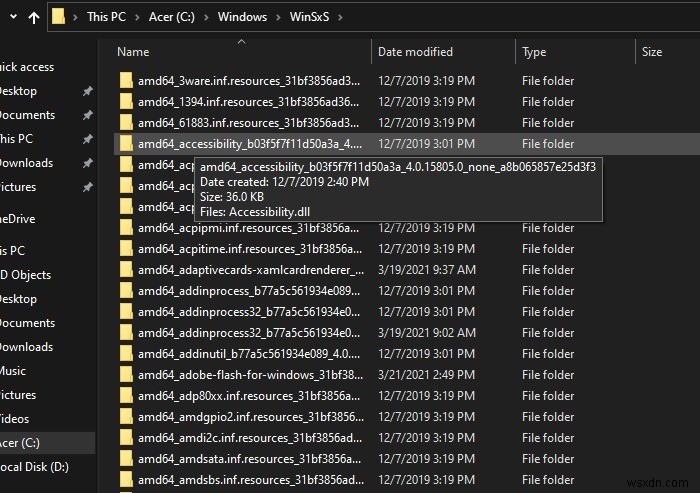Image resolution: width=700 pixels, height=493 pixels.
Task: Open the recent locations dropdown arrow
Action: (13, 17)
